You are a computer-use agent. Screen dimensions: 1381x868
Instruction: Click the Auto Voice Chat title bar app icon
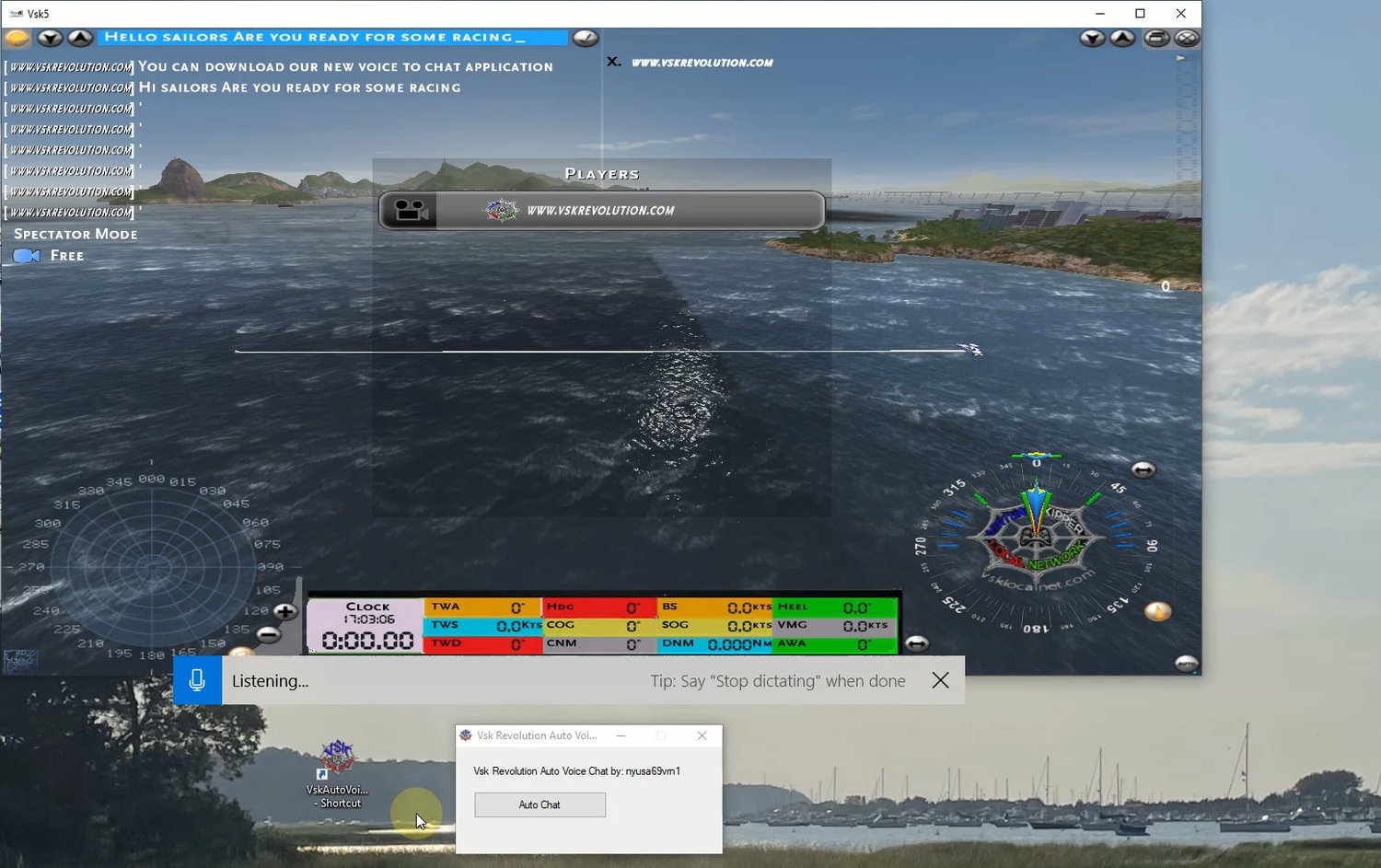coord(466,735)
